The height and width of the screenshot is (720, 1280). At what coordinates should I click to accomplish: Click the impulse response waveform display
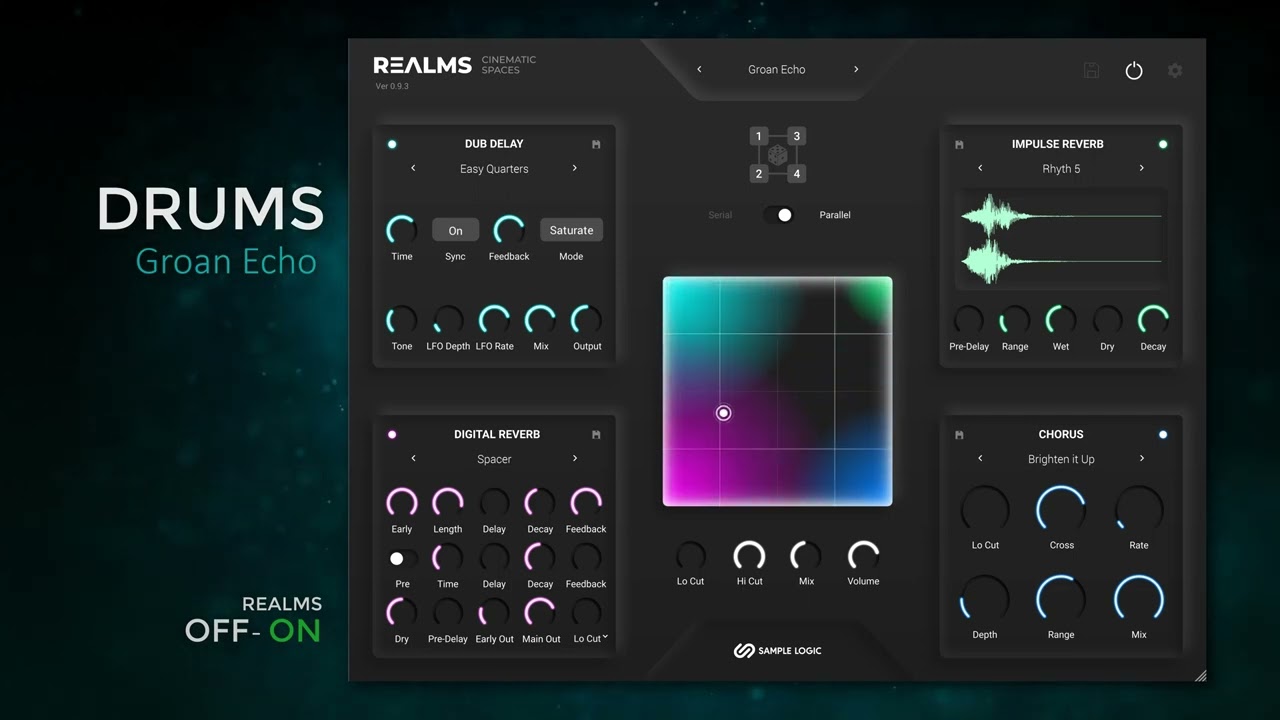point(1061,240)
